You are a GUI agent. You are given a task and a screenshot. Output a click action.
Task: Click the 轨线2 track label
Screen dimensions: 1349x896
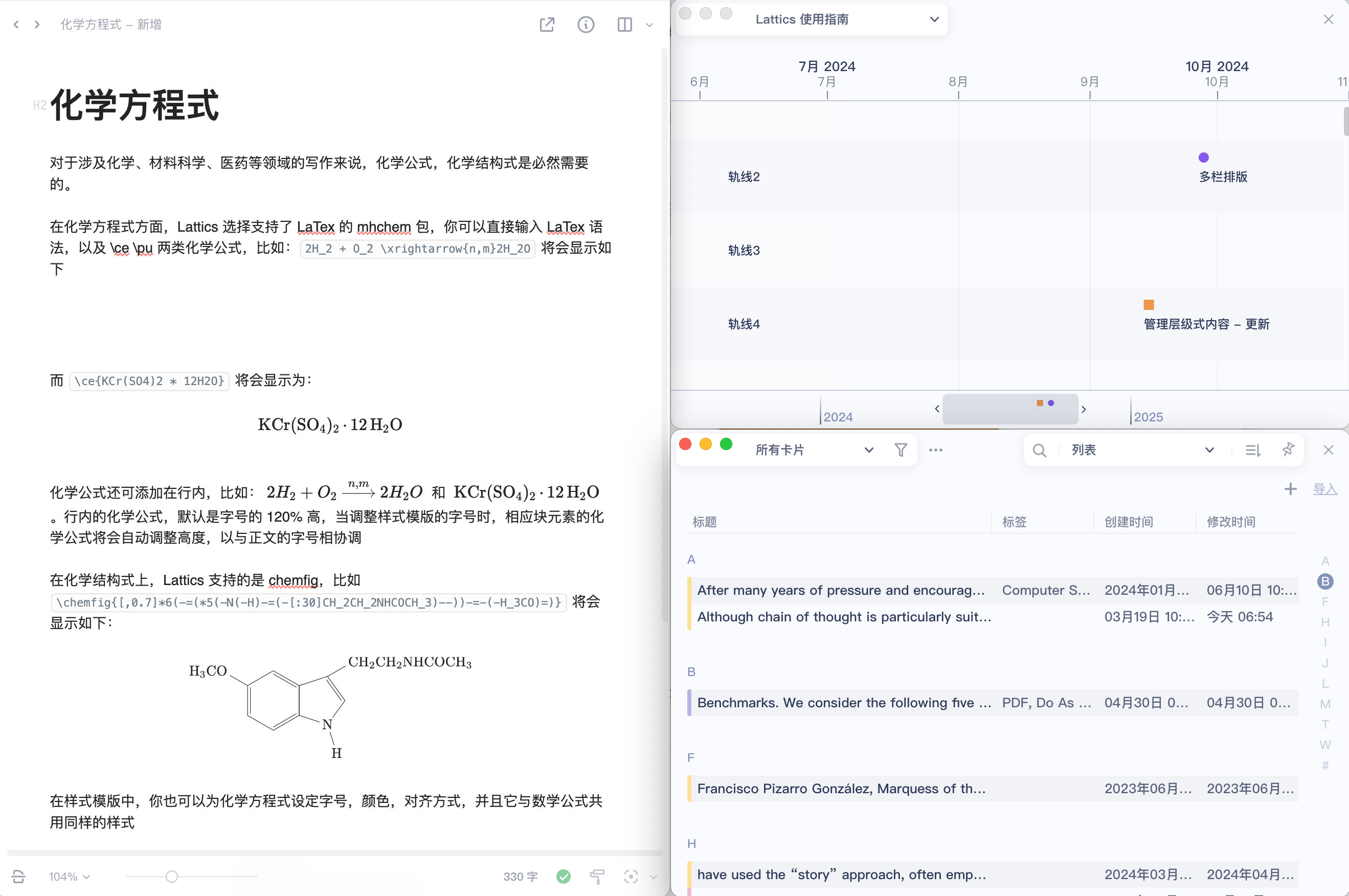(x=744, y=177)
